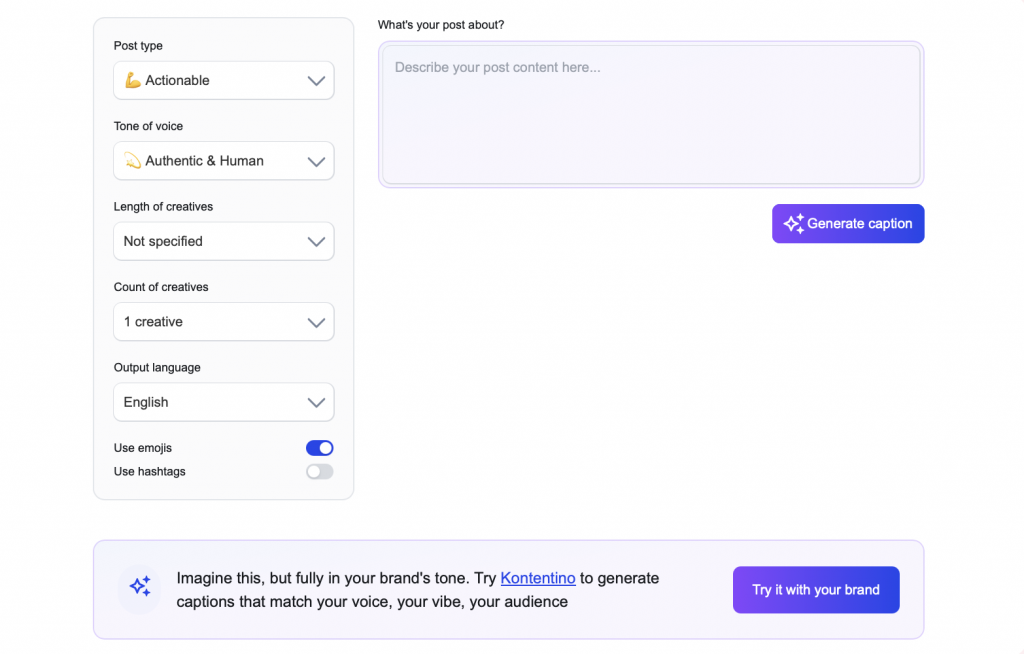Click chevron arrow in Post type field
Image resolution: width=1024 pixels, height=654 pixels.
click(316, 81)
